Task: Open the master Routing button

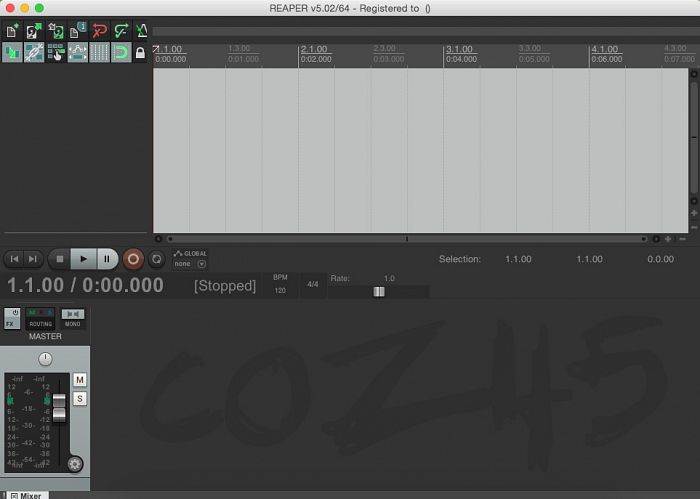Action: pyautogui.click(x=40, y=318)
